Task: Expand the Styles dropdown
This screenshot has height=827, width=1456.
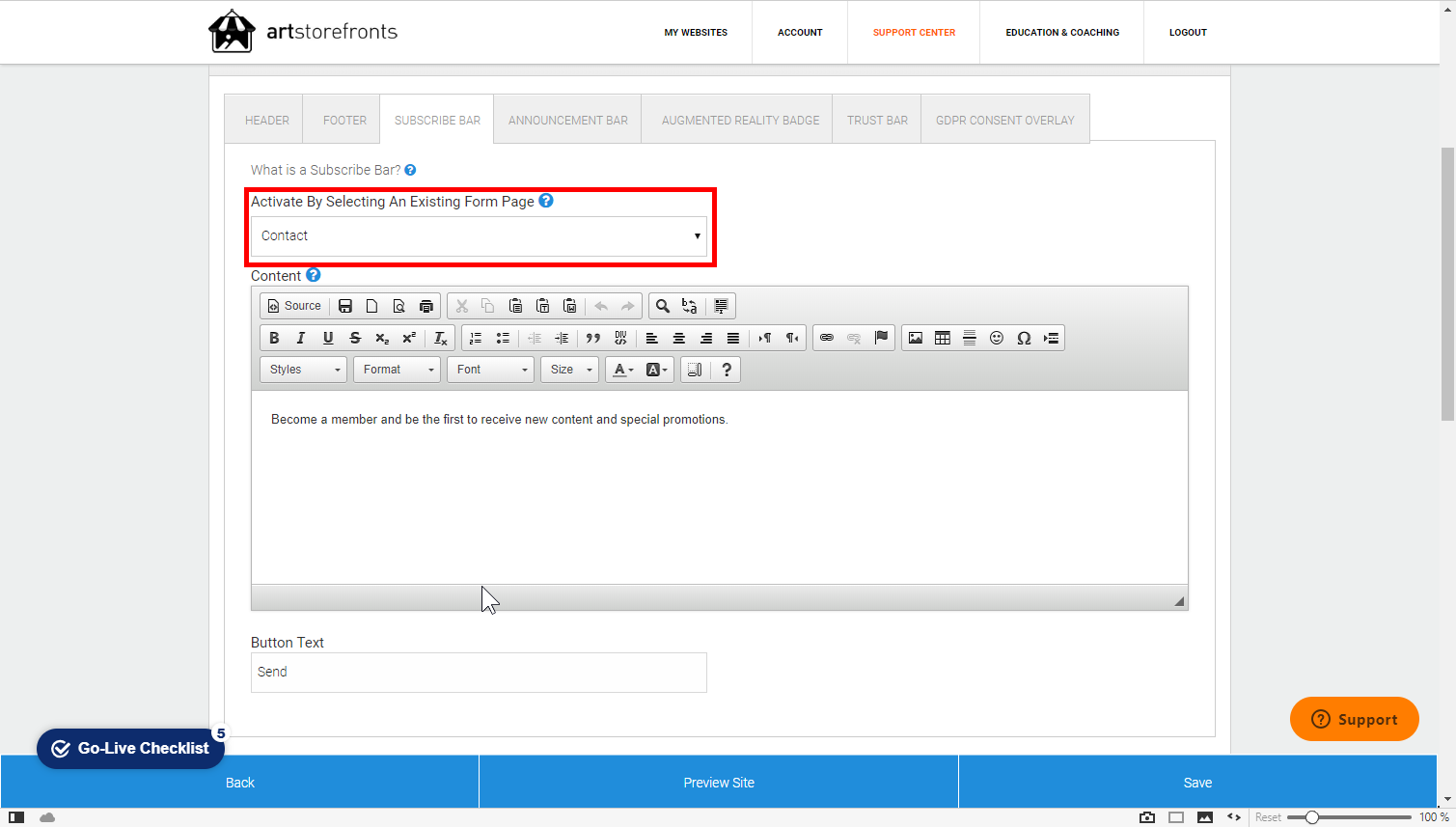Action: [x=304, y=370]
